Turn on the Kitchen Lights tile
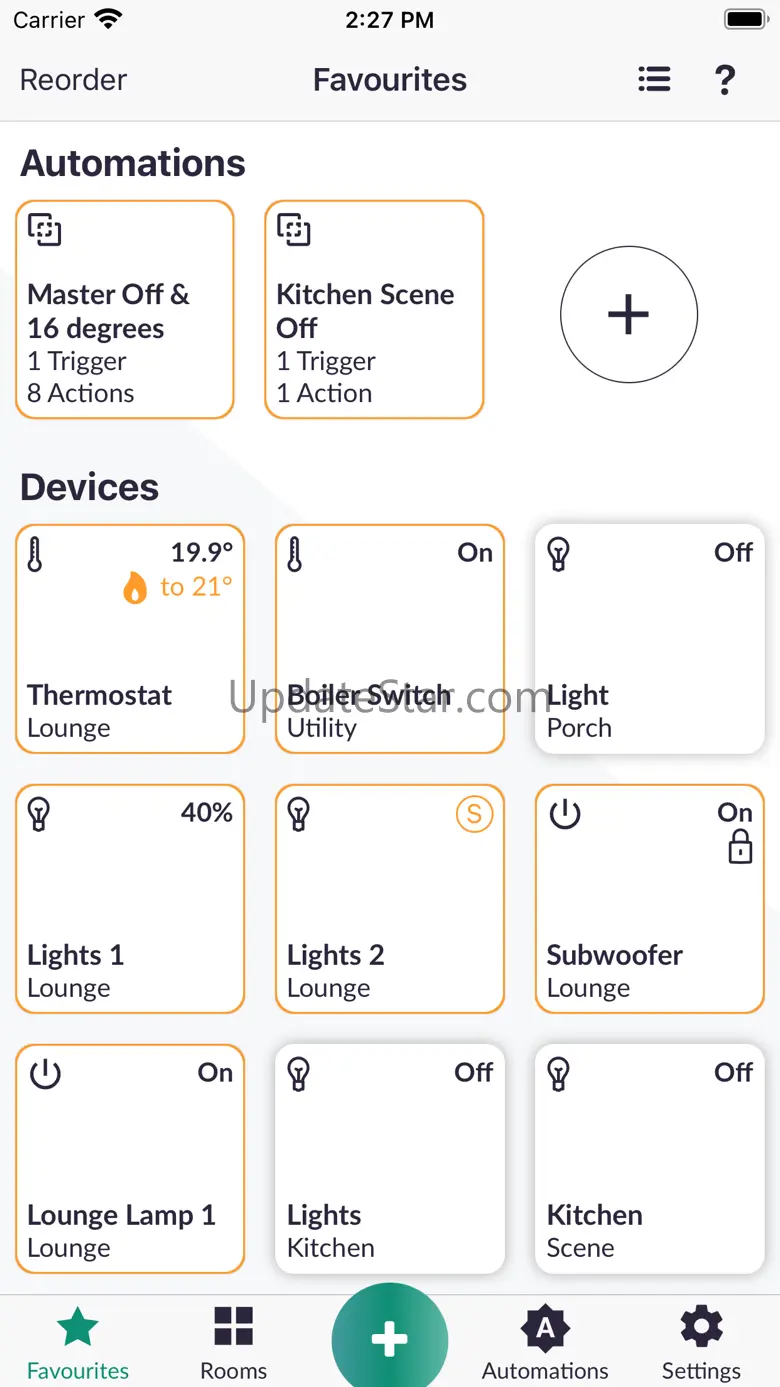The width and height of the screenshot is (780, 1387). (390, 1159)
